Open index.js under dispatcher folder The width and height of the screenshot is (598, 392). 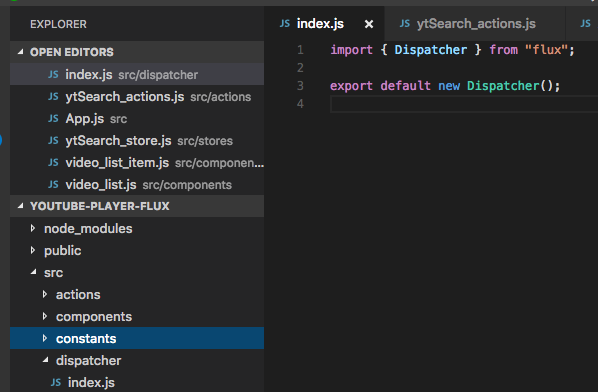pyautogui.click(x=137, y=382)
